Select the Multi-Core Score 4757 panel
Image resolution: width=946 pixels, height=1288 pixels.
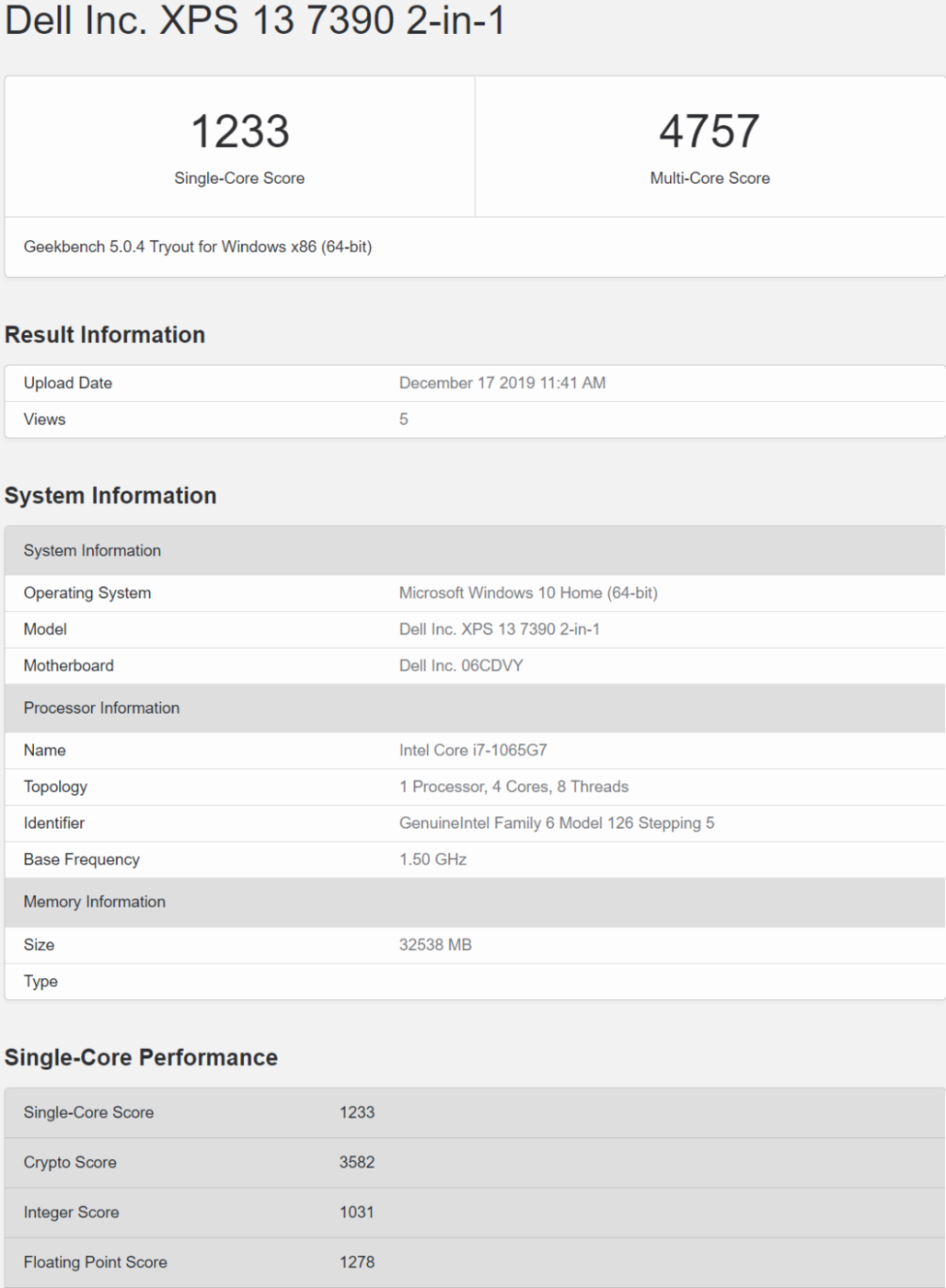(x=709, y=143)
